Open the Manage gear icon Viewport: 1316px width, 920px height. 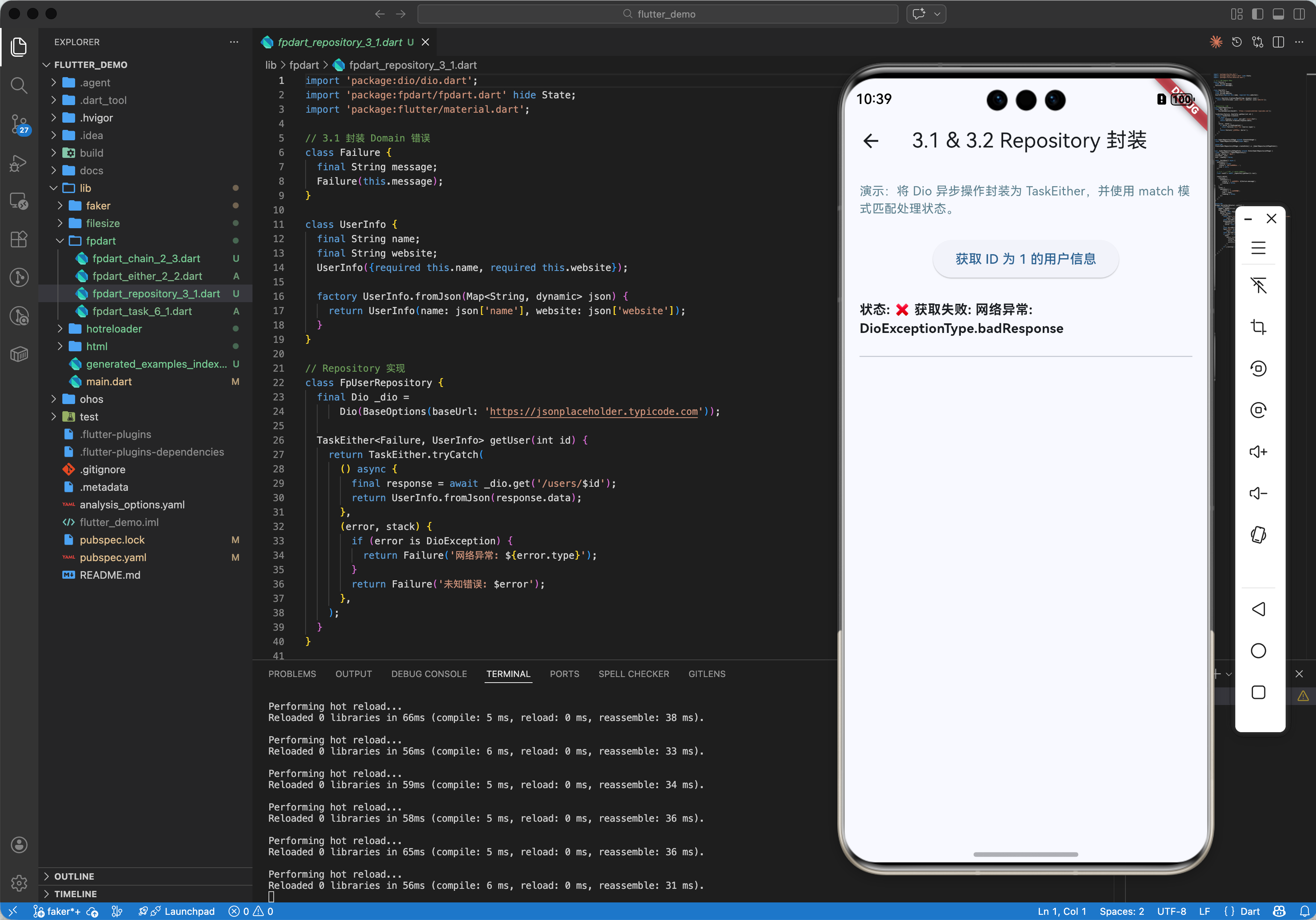(x=19, y=883)
